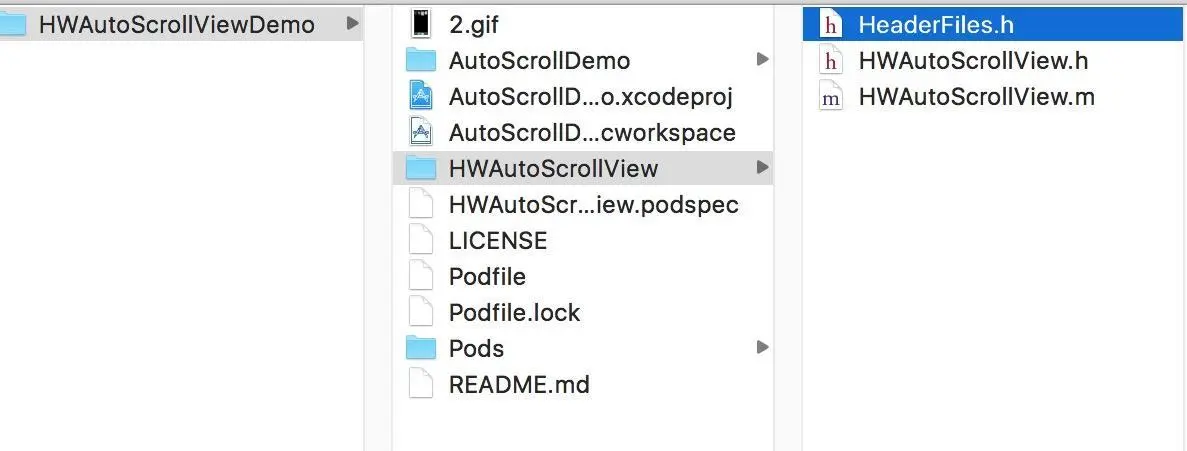Viewport: 1187px width, 451px height.
Task: Expand the AutoScrollDemo folder arrow
Action: tap(762, 59)
